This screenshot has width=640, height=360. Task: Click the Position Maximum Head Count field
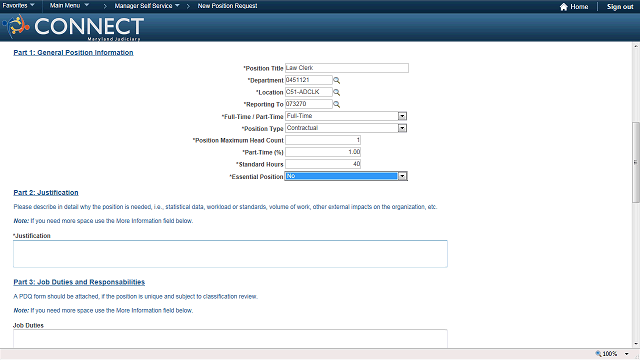[x=323, y=140]
